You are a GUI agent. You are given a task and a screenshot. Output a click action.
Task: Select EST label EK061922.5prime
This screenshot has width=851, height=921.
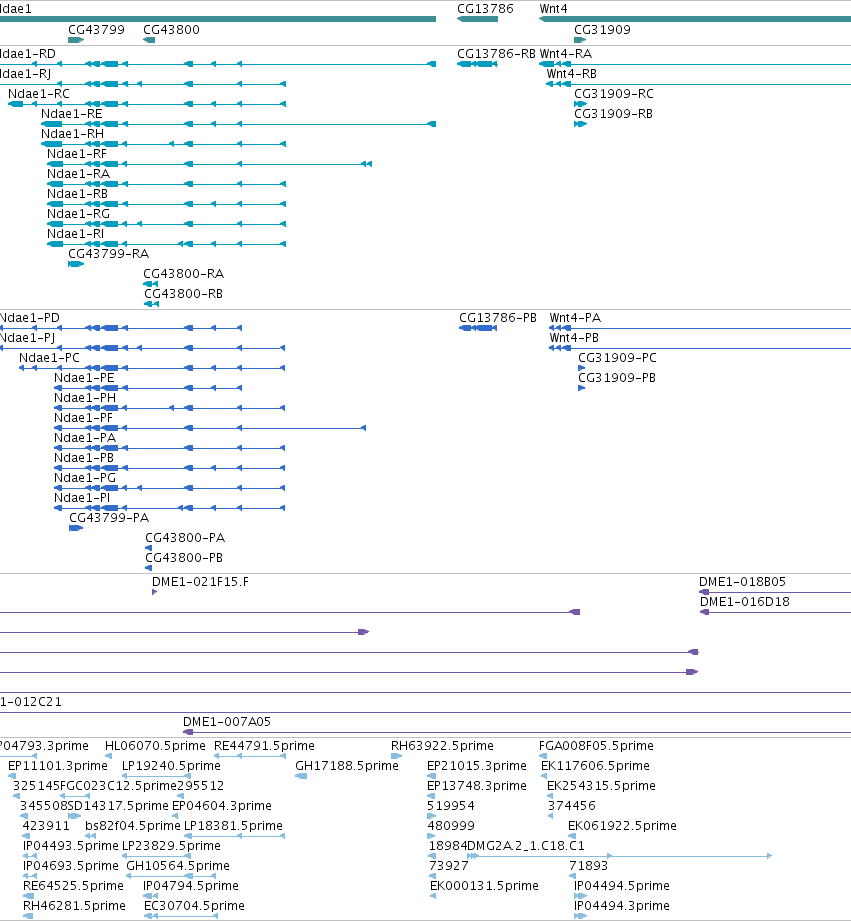(x=623, y=825)
